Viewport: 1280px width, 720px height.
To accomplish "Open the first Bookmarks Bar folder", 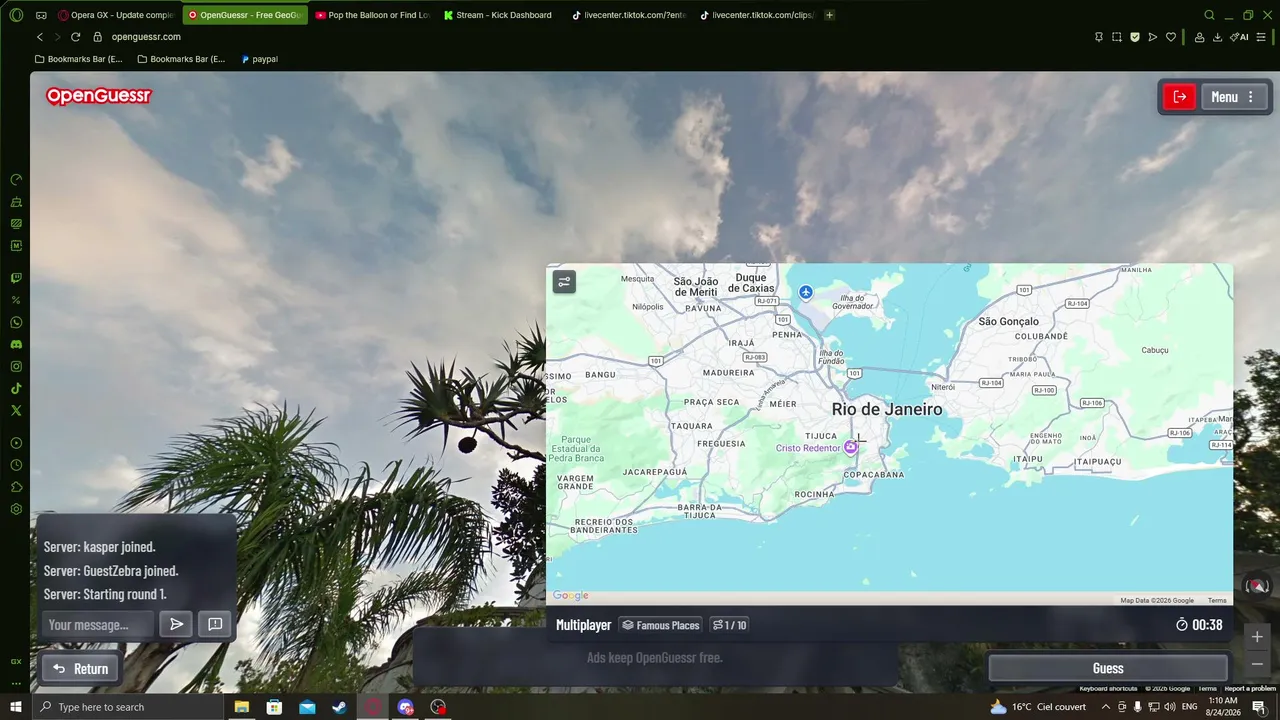I will (78, 59).
